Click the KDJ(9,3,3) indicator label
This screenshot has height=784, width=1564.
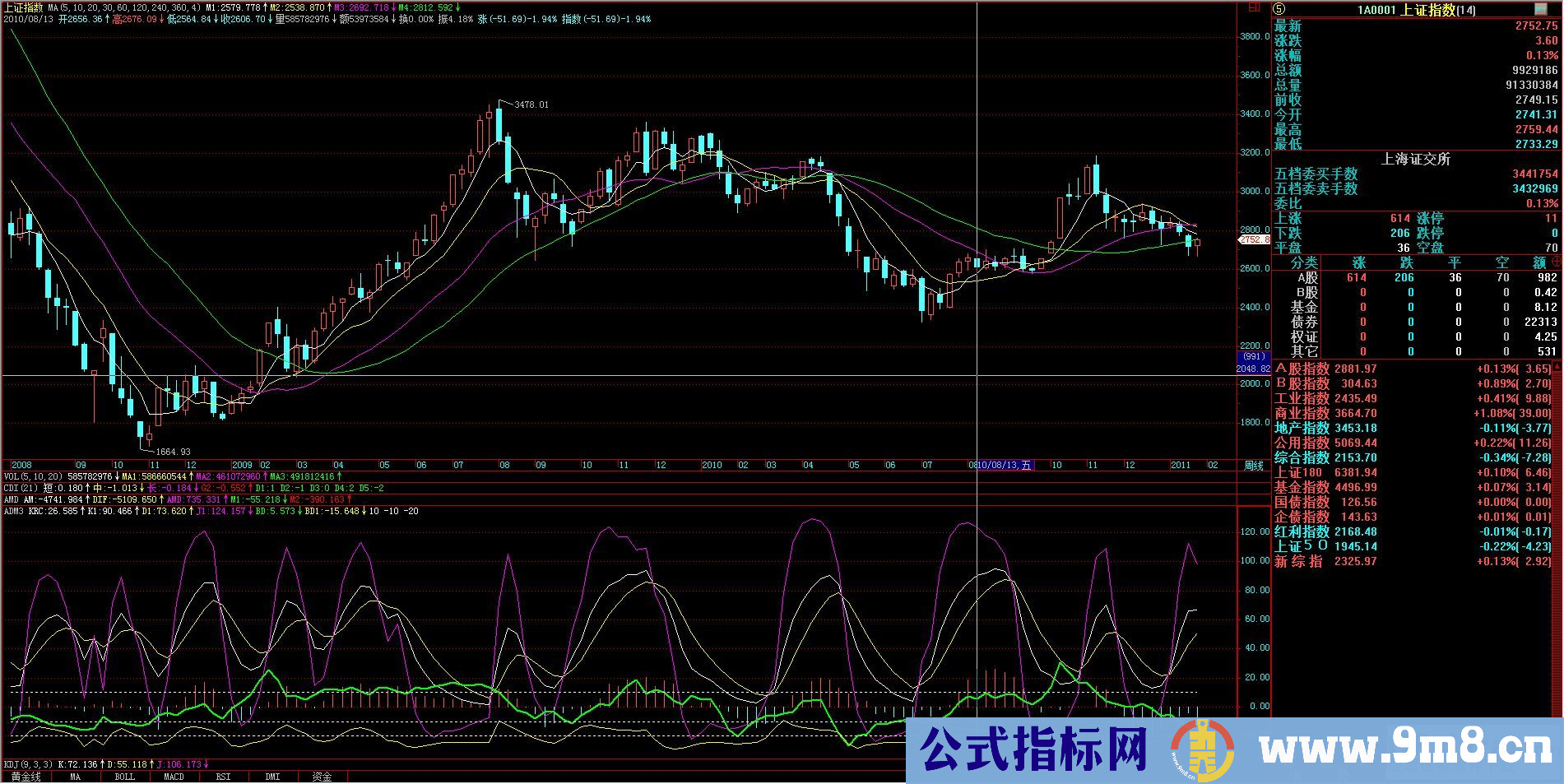click(x=27, y=765)
